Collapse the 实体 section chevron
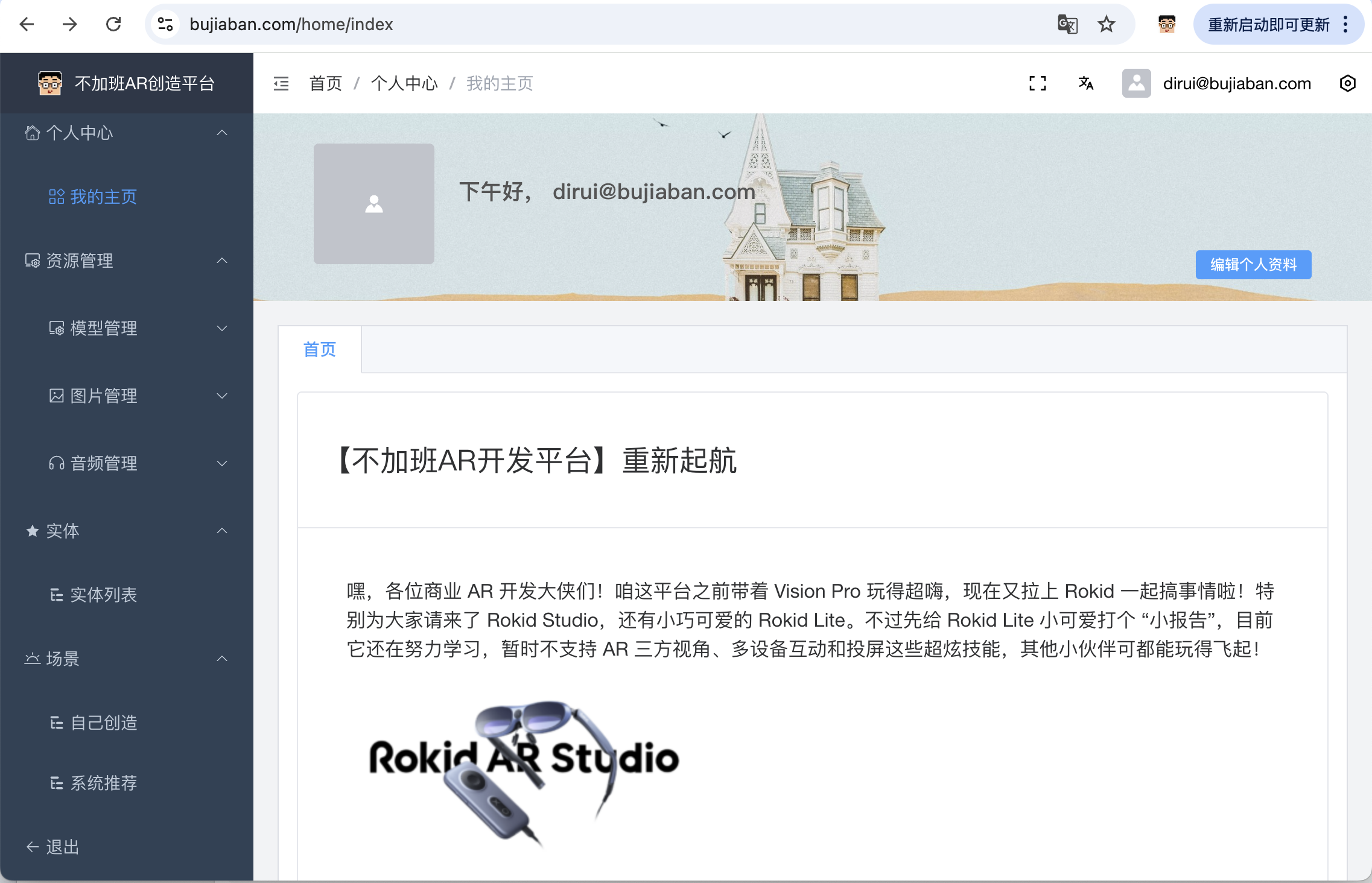 pyautogui.click(x=222, y=531)
